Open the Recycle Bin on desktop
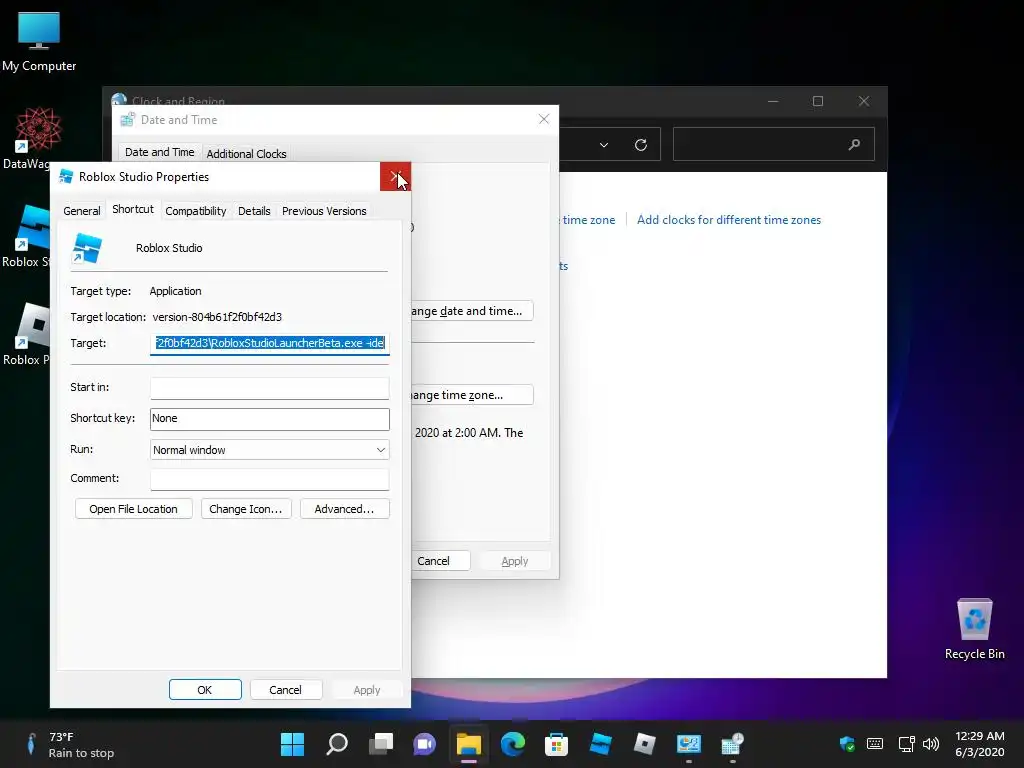 (x=974, y=629)
